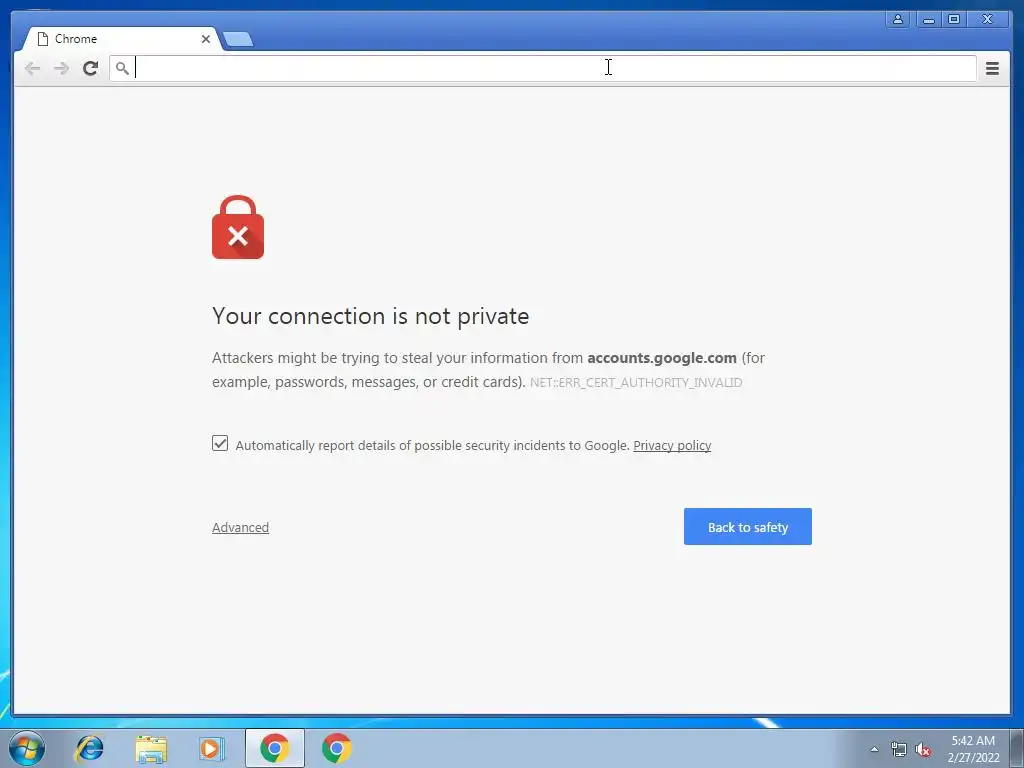Click the accounts.google.com domain text
The width and height of the screenshot is (1024, 768).
pyautogui.click(x=662, y=358)
